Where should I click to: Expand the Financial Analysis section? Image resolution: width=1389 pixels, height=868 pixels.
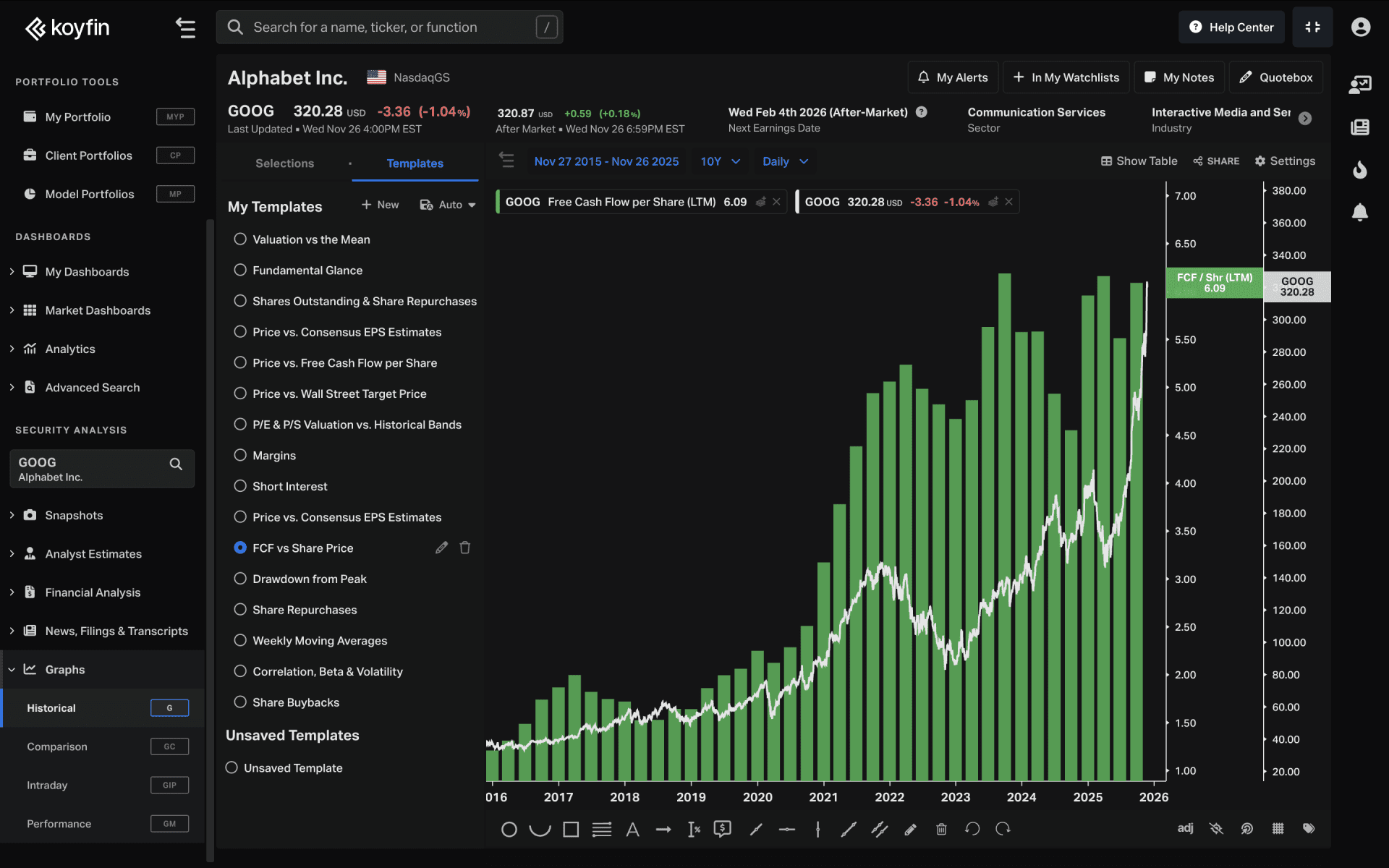93,592
